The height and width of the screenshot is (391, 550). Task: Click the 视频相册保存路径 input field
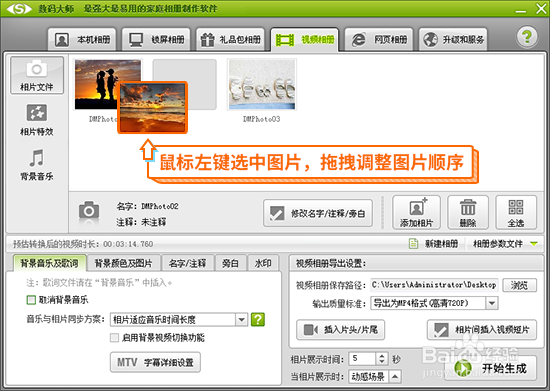(434, 285)
